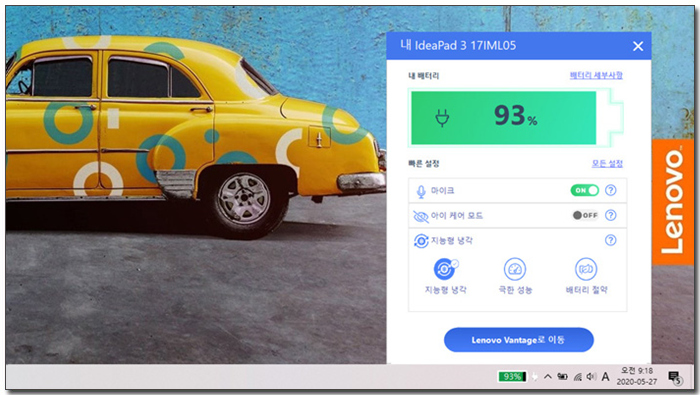Turn on the 아이 케어 모드 toggle

pos(585,215)
